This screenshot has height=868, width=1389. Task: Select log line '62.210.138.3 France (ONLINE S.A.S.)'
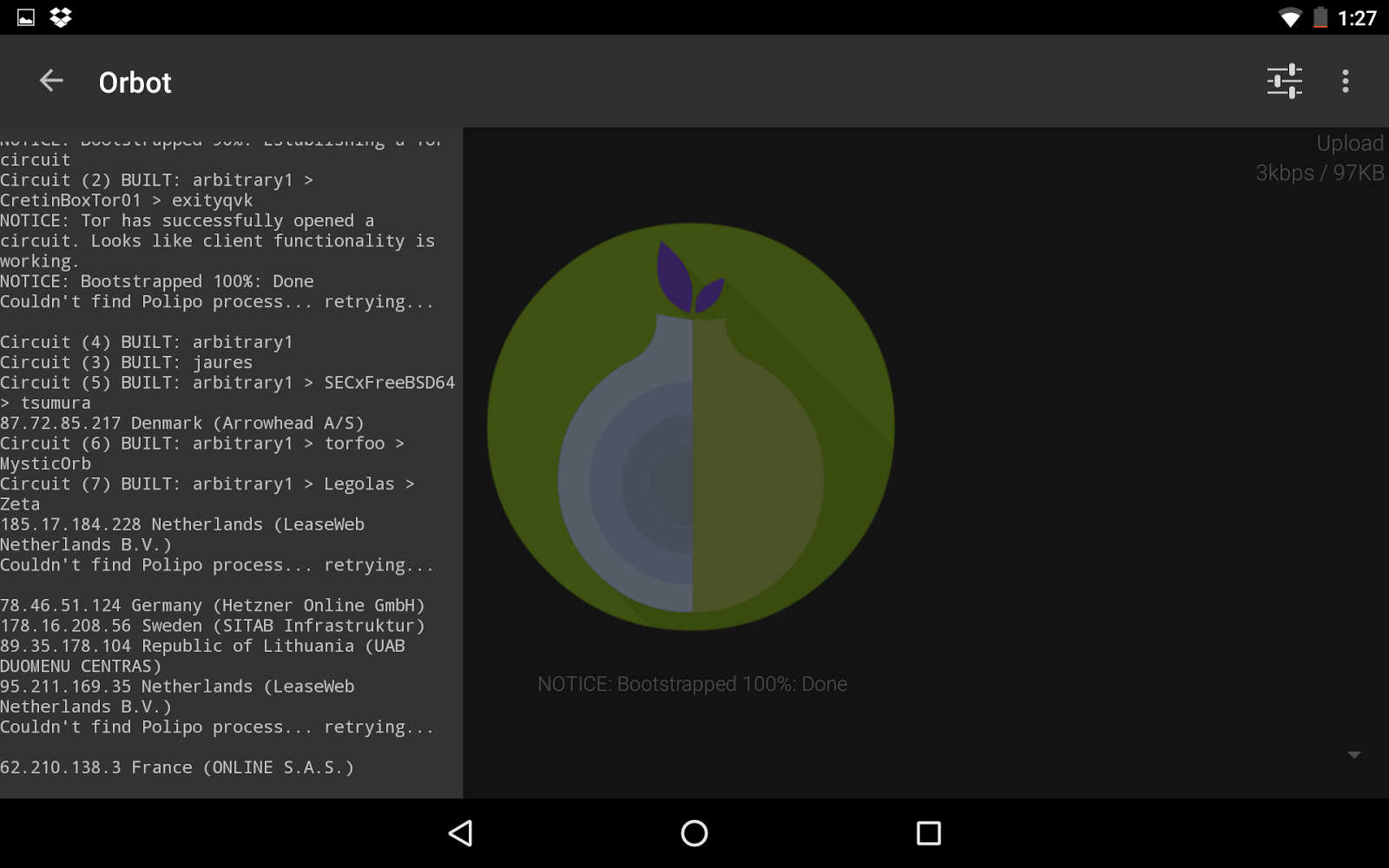click(x=177, y=767)
